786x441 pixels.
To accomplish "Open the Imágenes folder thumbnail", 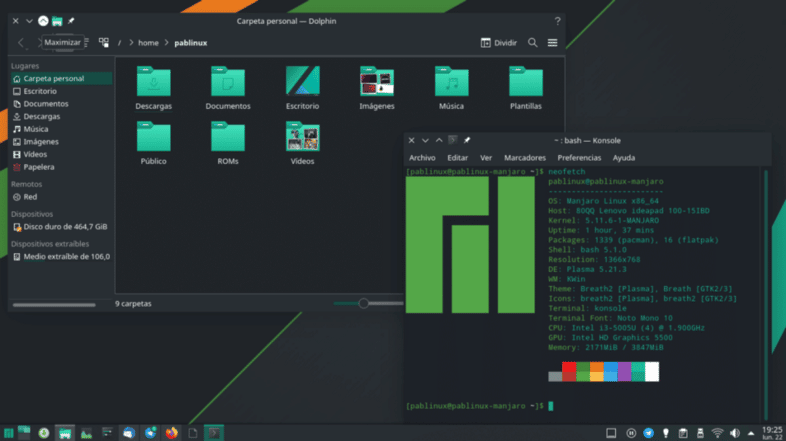I will pos(376,81).
